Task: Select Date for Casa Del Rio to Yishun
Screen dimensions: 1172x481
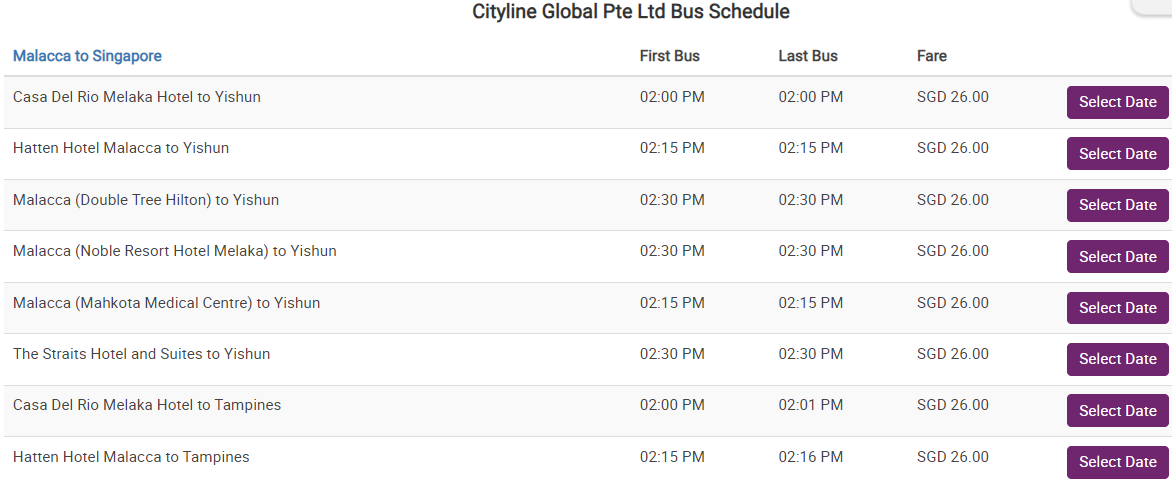Action: pyautogui.click(x=1117, y=102)
